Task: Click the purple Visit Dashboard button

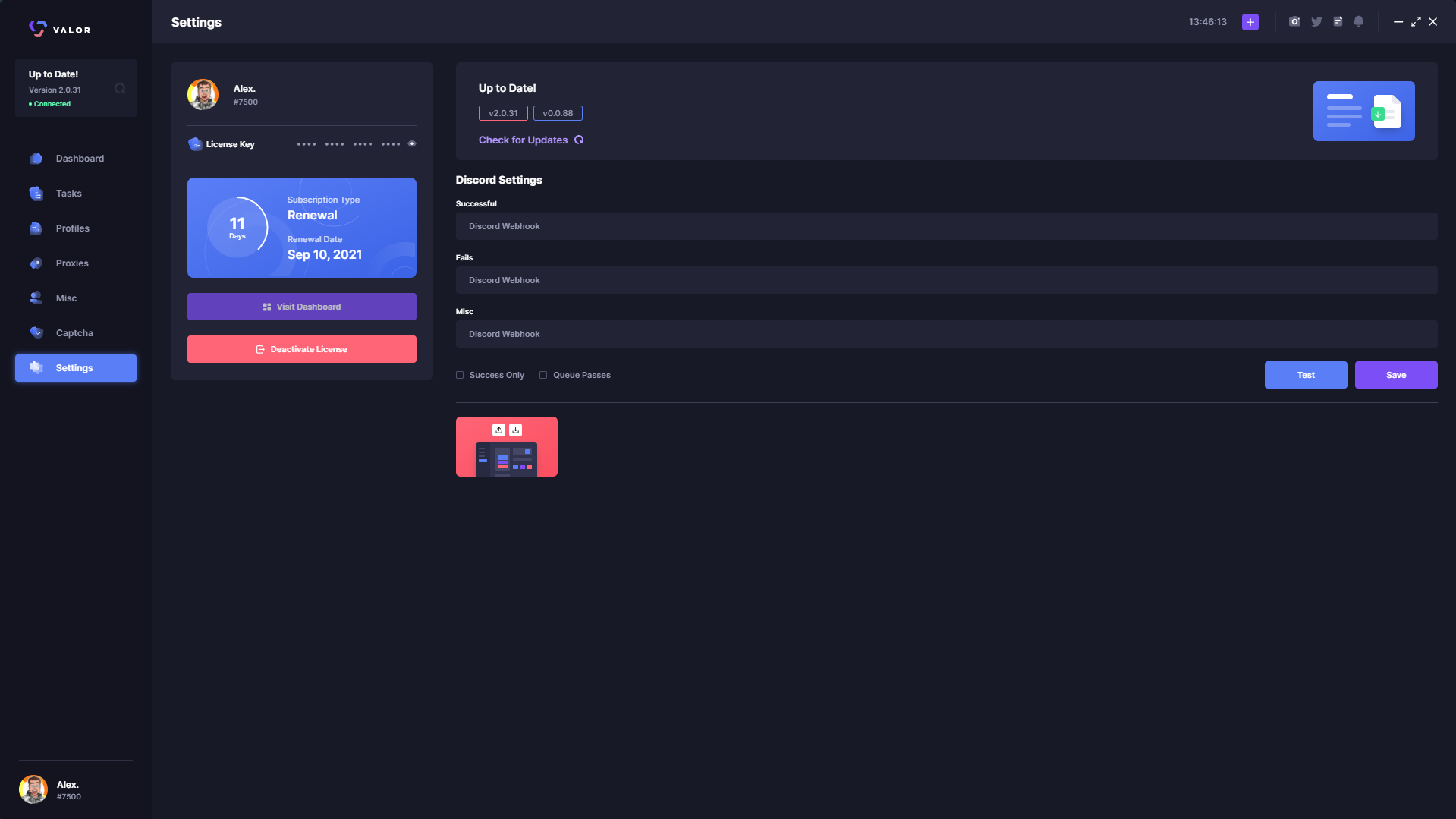Action: click(301, 307)
